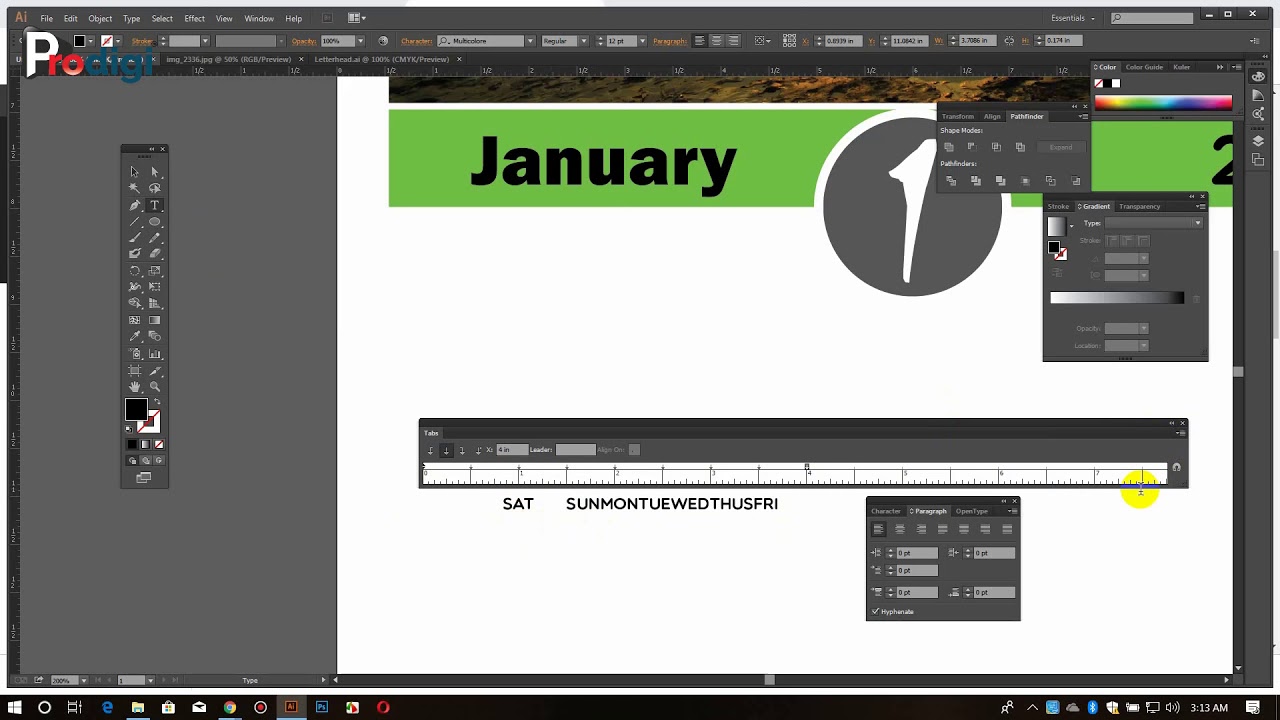
Task: Open the arrange documents dropdown in menu bar
Action: (x=356, y=18)
